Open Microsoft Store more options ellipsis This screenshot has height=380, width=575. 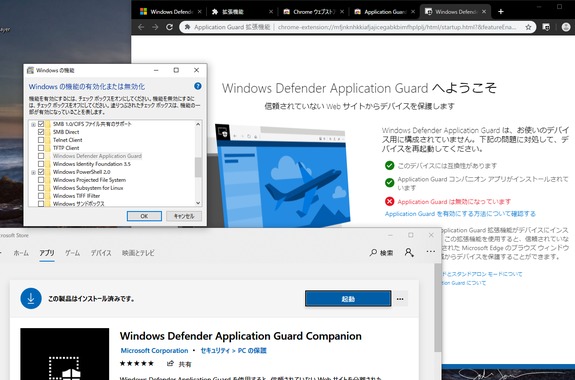tap(431, 252)
